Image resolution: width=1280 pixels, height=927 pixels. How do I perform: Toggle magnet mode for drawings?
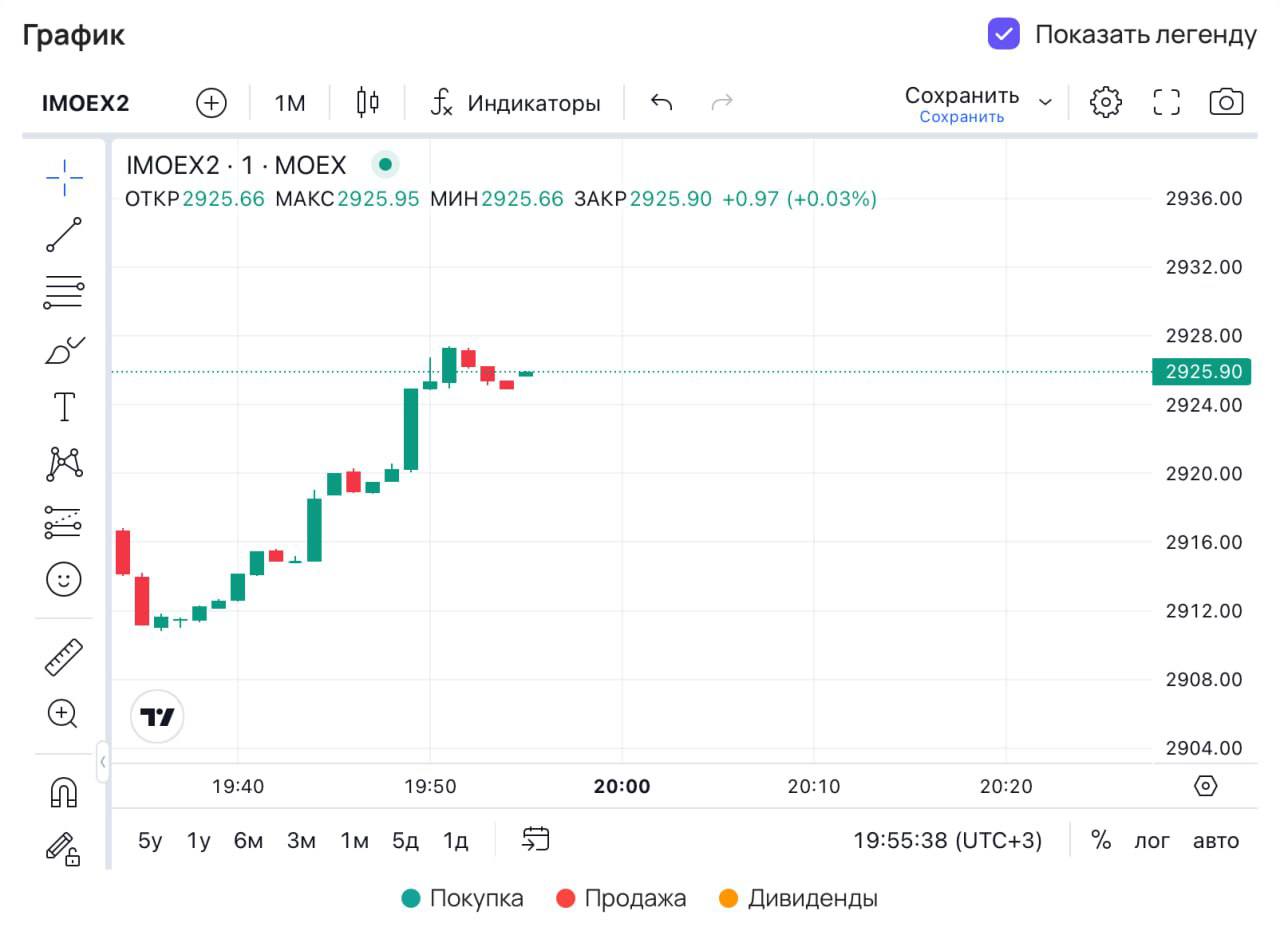pos(64,793)
